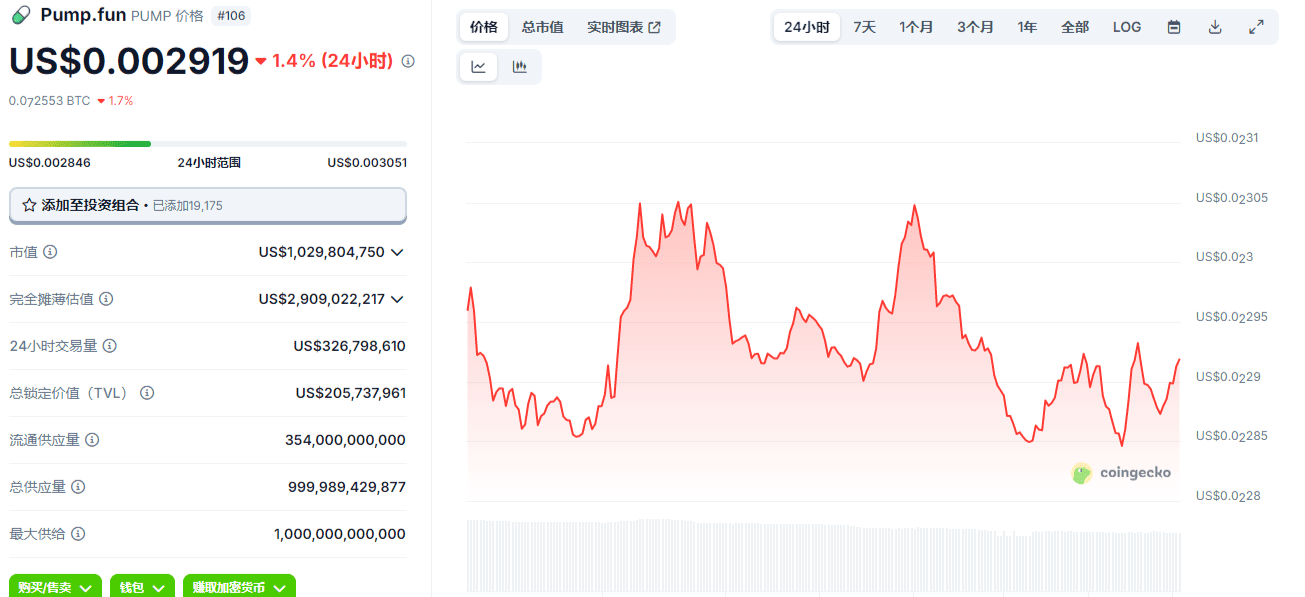Select the 价格 chart tab
The height and width of the screenshot is (597, 1305).
pyautogui.click(x=484, y=27)
